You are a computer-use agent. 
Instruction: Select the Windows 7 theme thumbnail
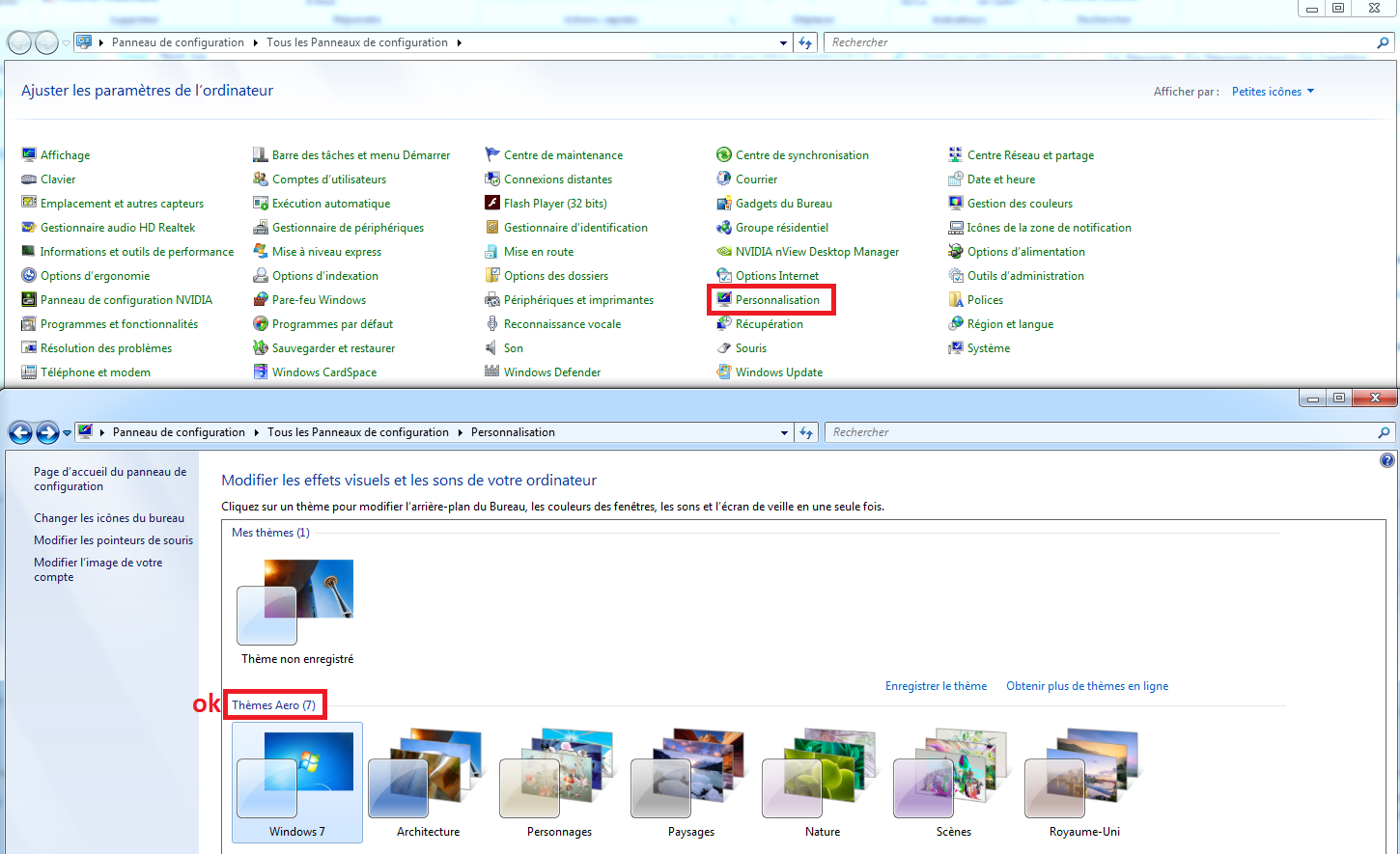click(297, 783)
